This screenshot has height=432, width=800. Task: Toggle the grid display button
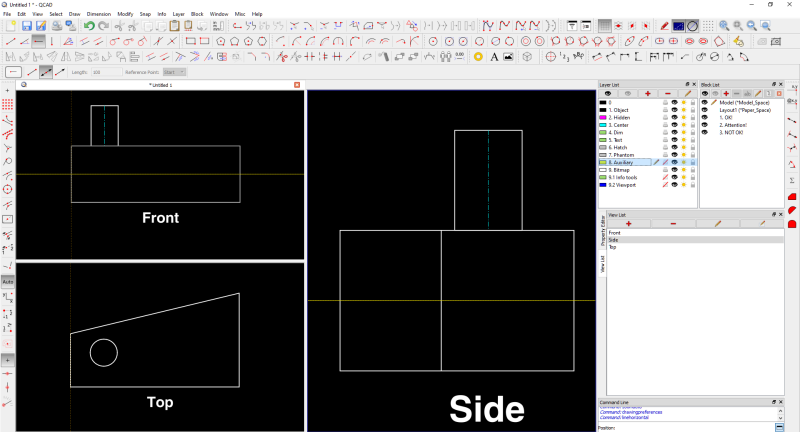[x=605, y=26]
